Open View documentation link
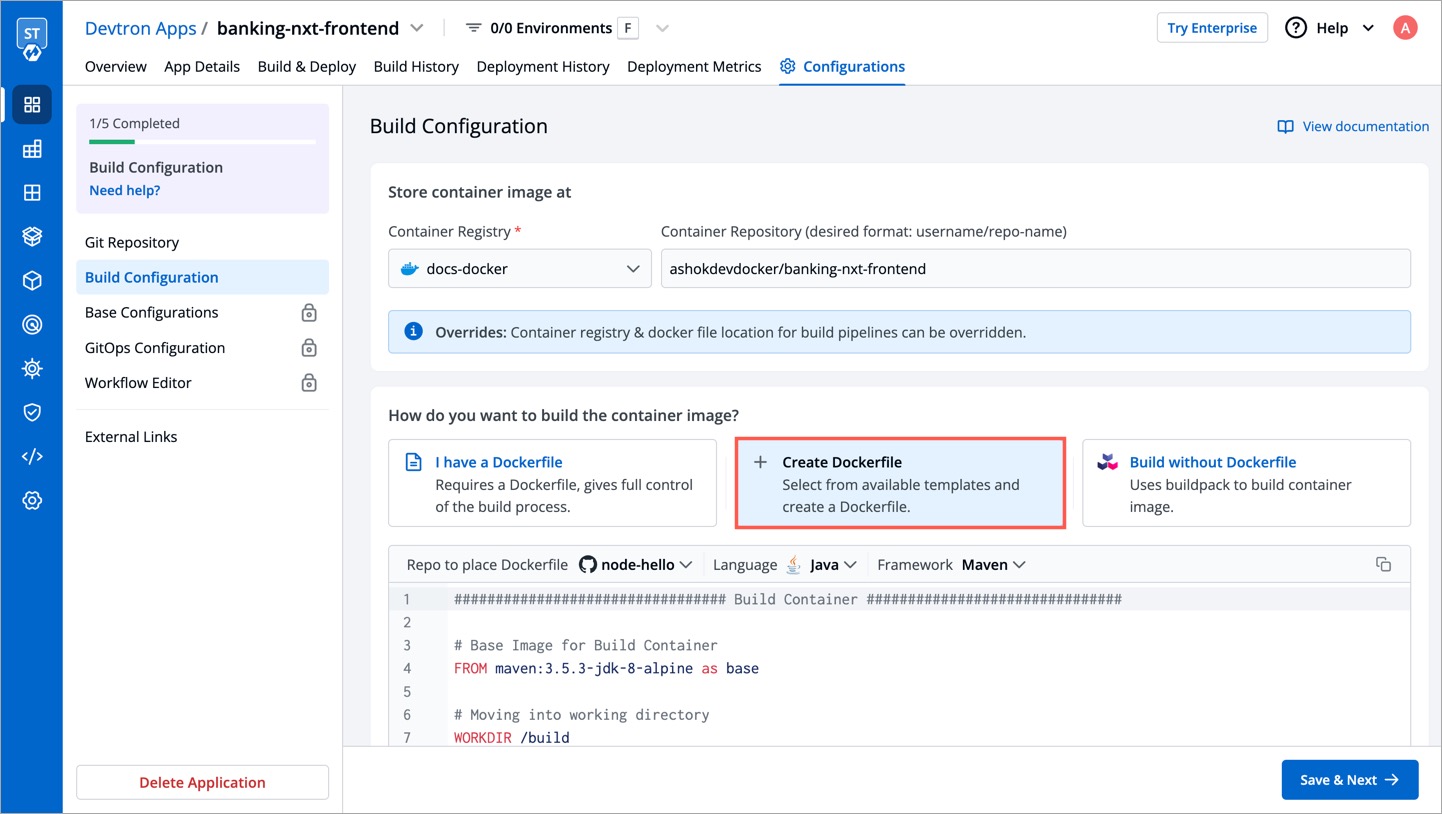Screen dimensions: 1442x814 (x=1352, y=126)
